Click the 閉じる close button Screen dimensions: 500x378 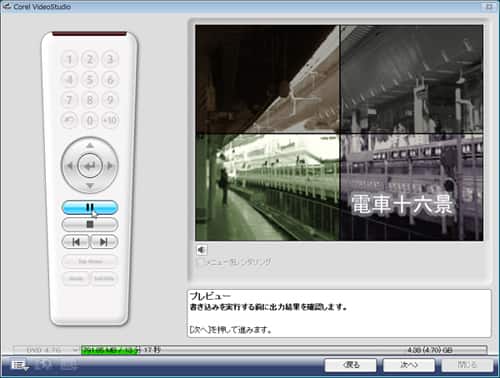[467, 365]
